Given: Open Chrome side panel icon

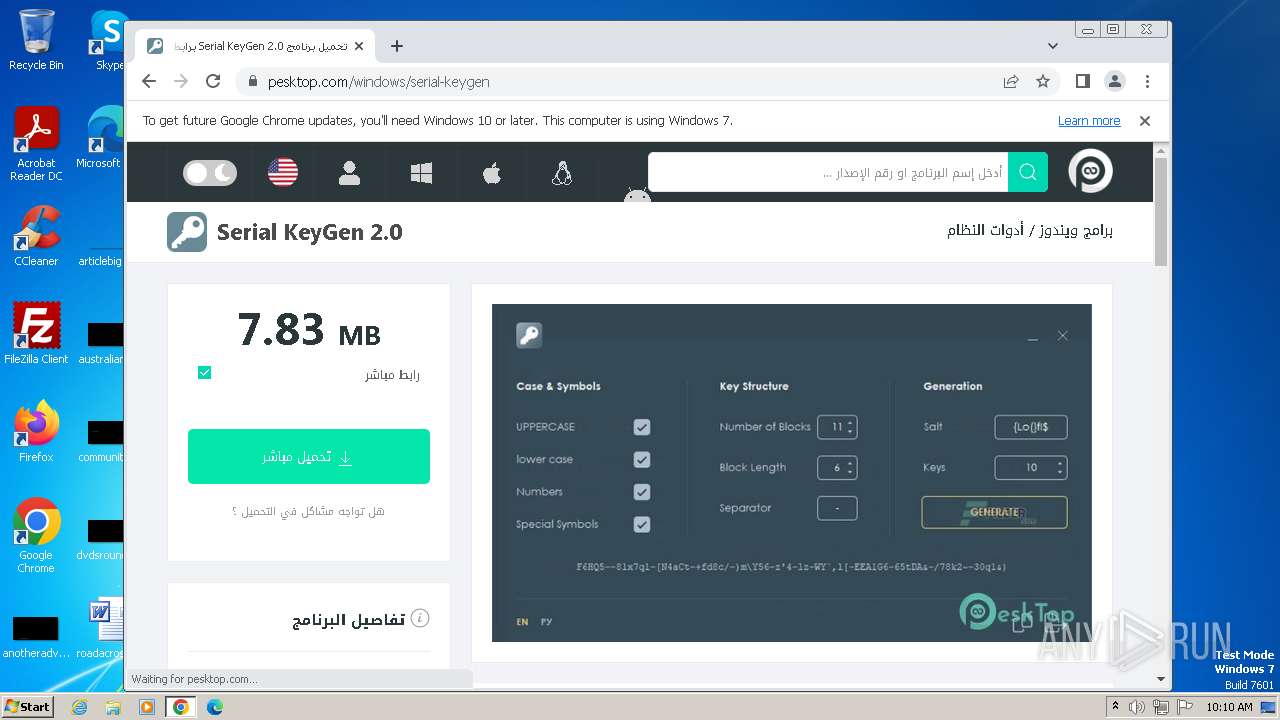Looking at the screenshot, I should point(1082,81).
